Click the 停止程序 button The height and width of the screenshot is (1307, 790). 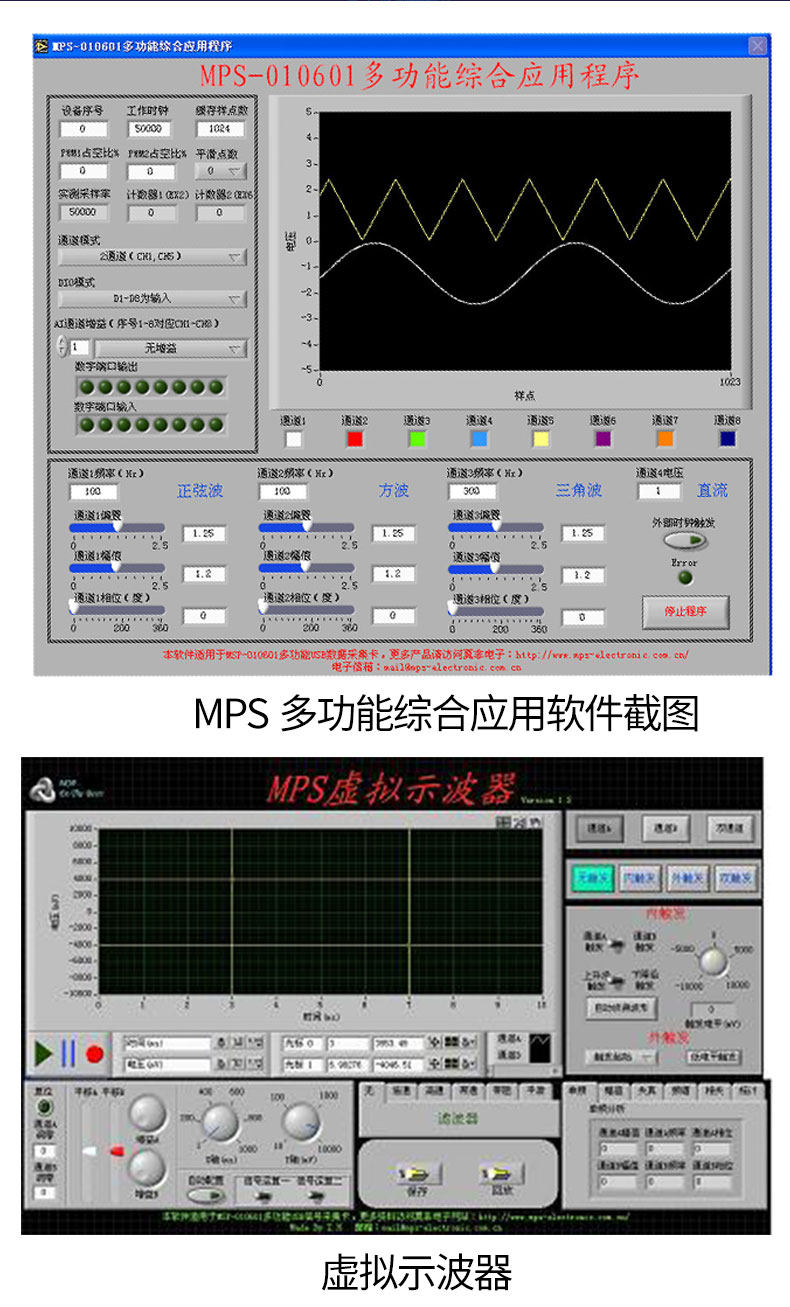coord(685,610)
